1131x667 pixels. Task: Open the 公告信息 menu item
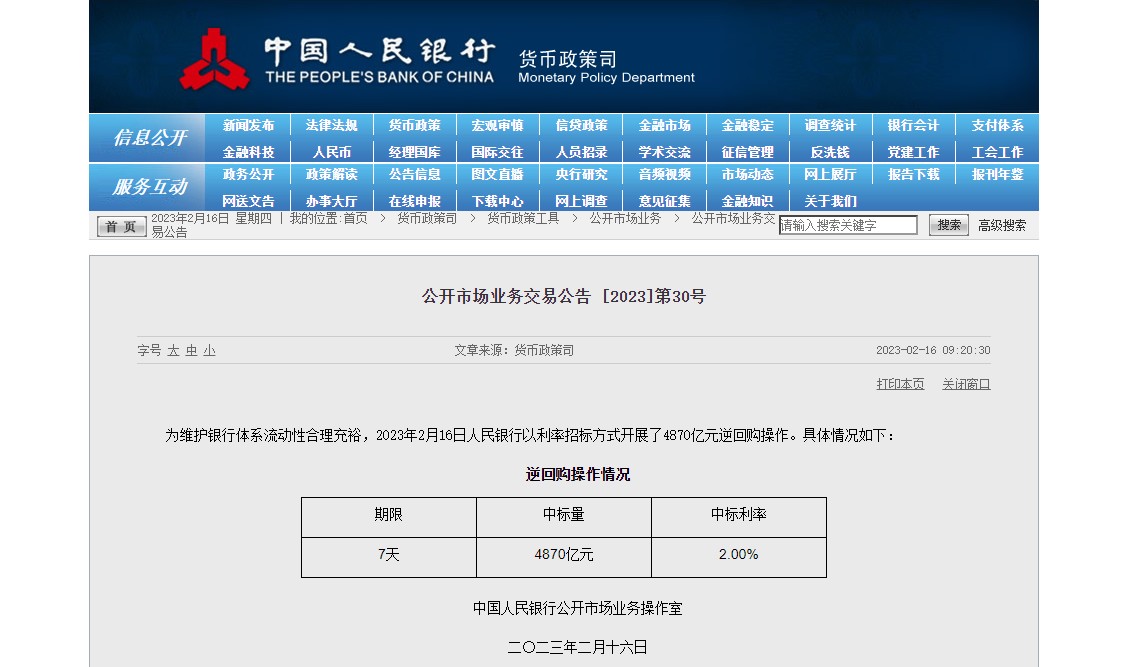[415, 175]
